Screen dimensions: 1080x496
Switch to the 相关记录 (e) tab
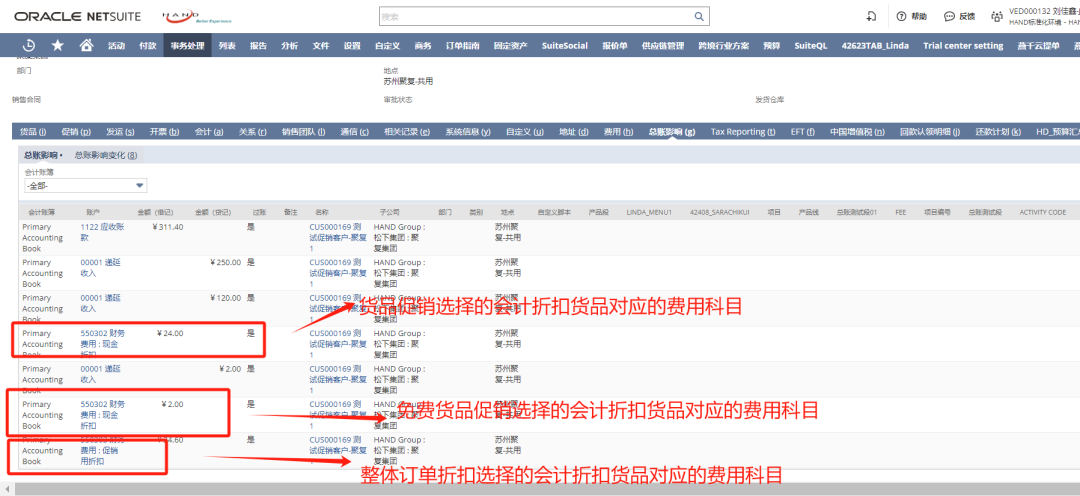point(407,132)
